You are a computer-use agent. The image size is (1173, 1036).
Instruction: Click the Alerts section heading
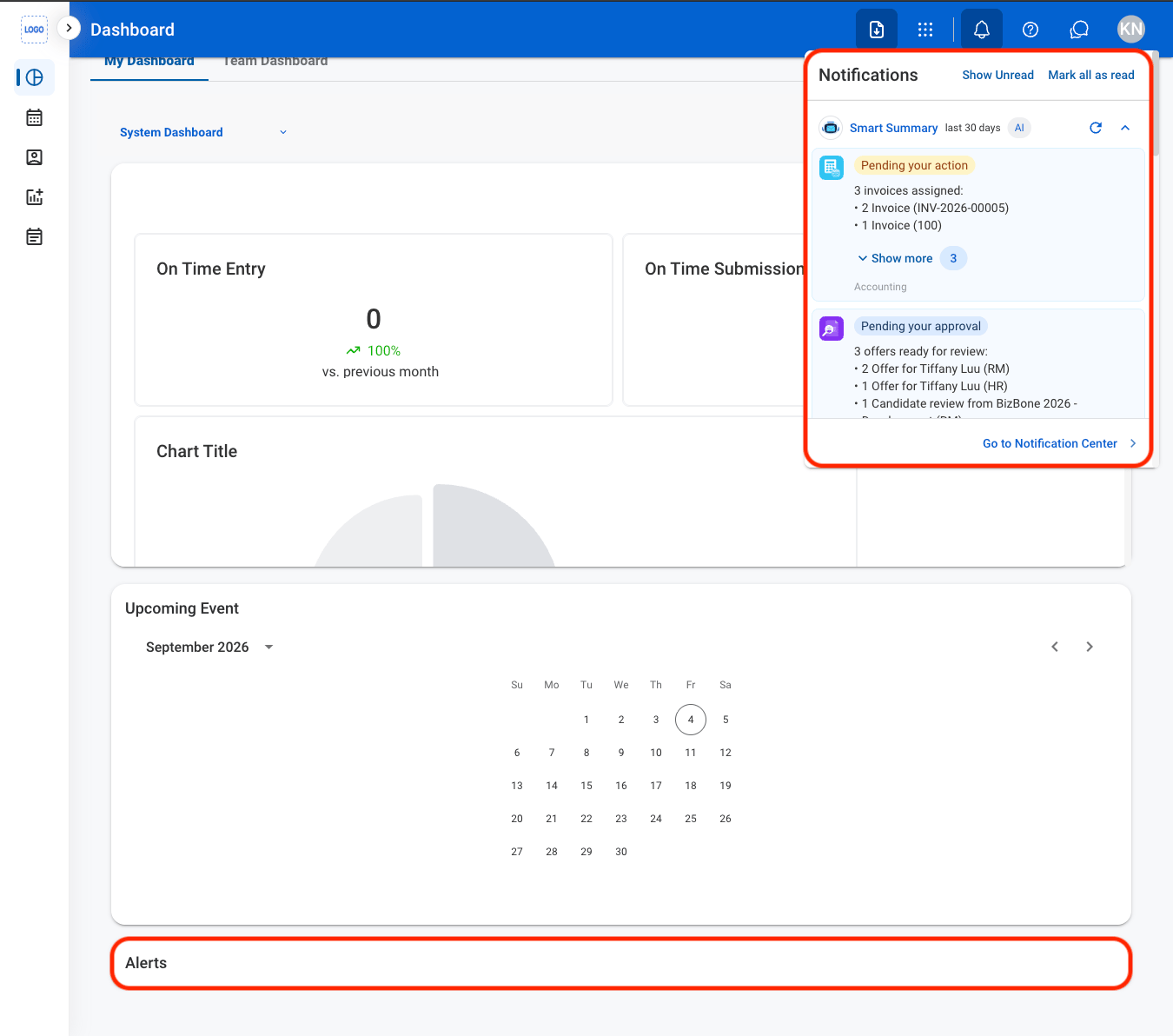pyautogui.click(x=146, y=963)
